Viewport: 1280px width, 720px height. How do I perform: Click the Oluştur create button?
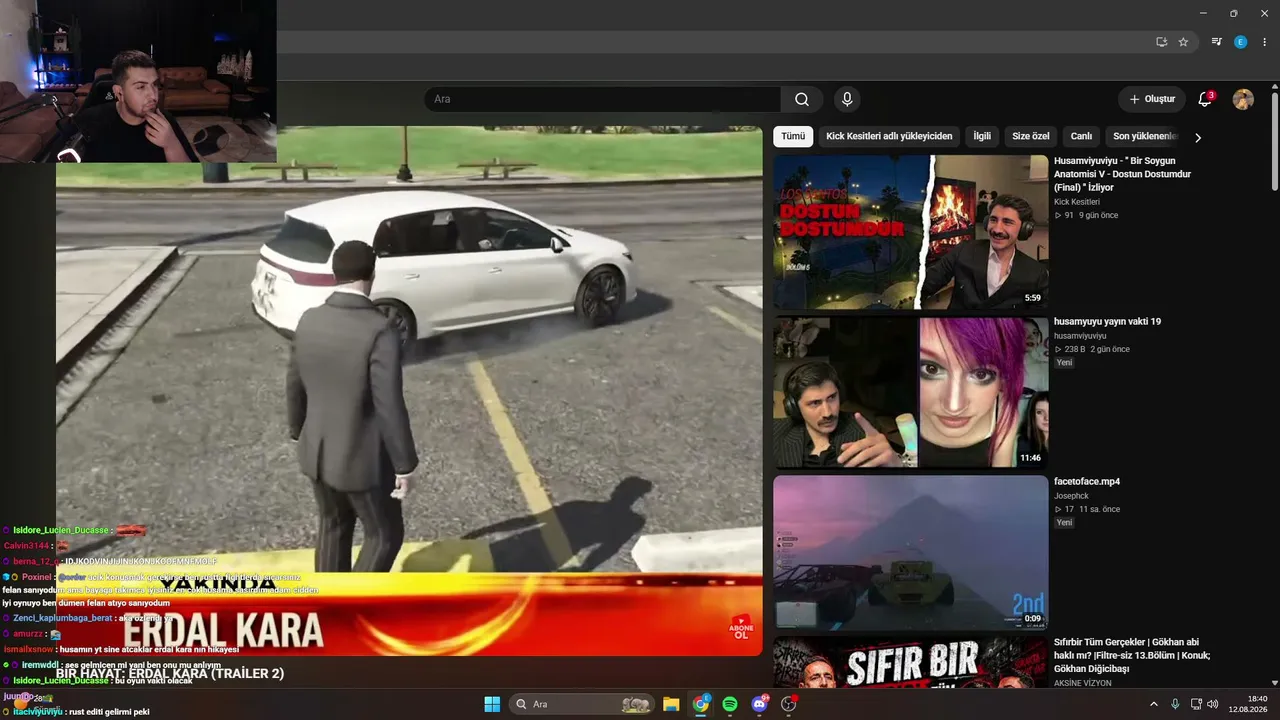pos(1152,99)
